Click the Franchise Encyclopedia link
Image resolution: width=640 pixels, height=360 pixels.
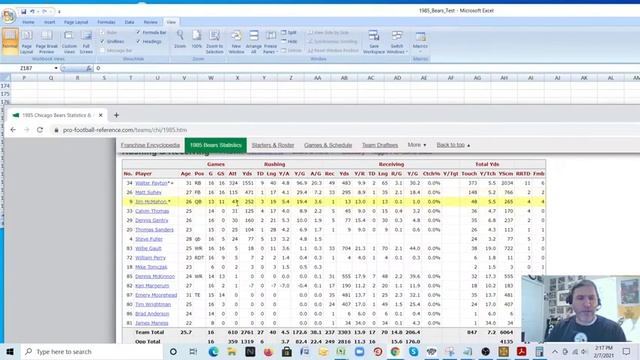tap(150, 145)
